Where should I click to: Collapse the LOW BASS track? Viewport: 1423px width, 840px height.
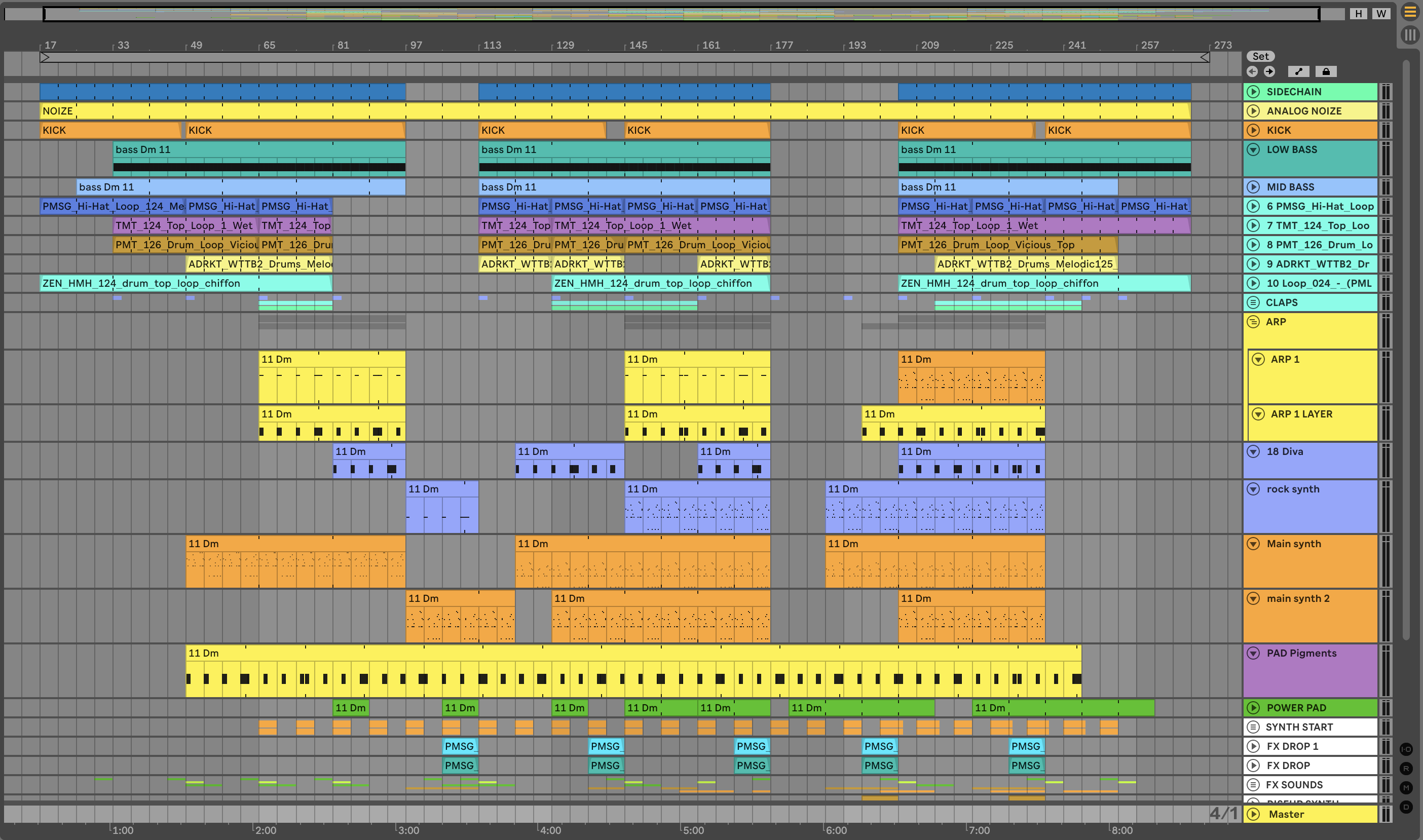click(1253, 149)
